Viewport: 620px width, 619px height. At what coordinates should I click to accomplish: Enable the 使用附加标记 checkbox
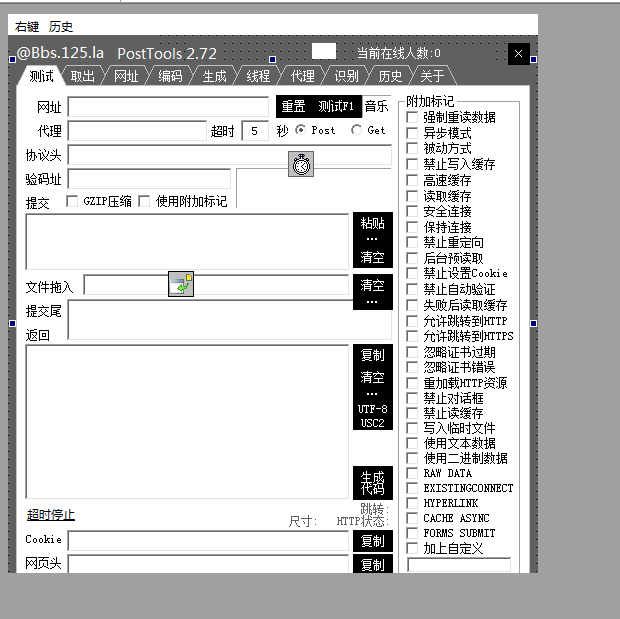tap(144, 201)
